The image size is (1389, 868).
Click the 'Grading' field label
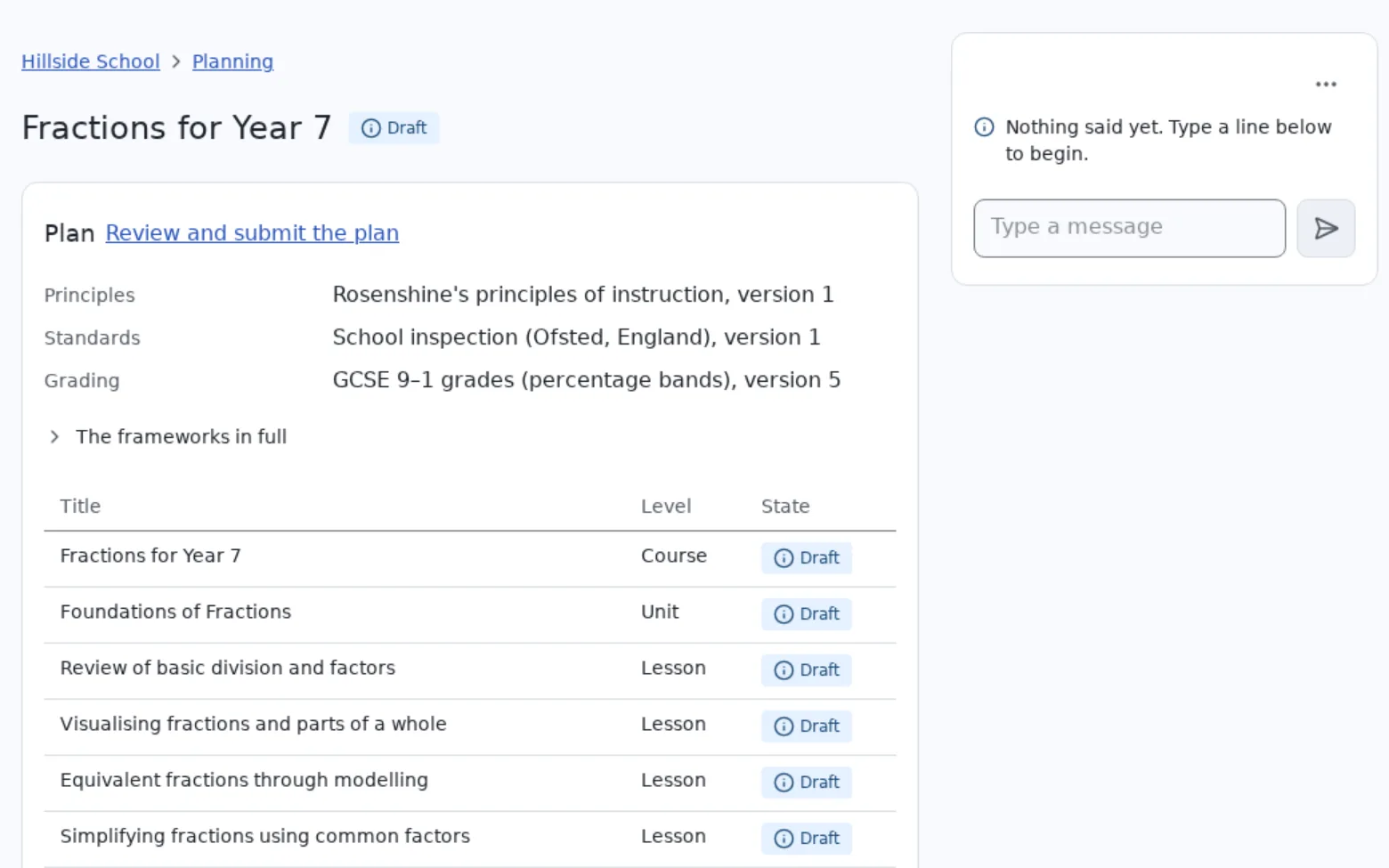pyautogui.click(x=82, y=381)
